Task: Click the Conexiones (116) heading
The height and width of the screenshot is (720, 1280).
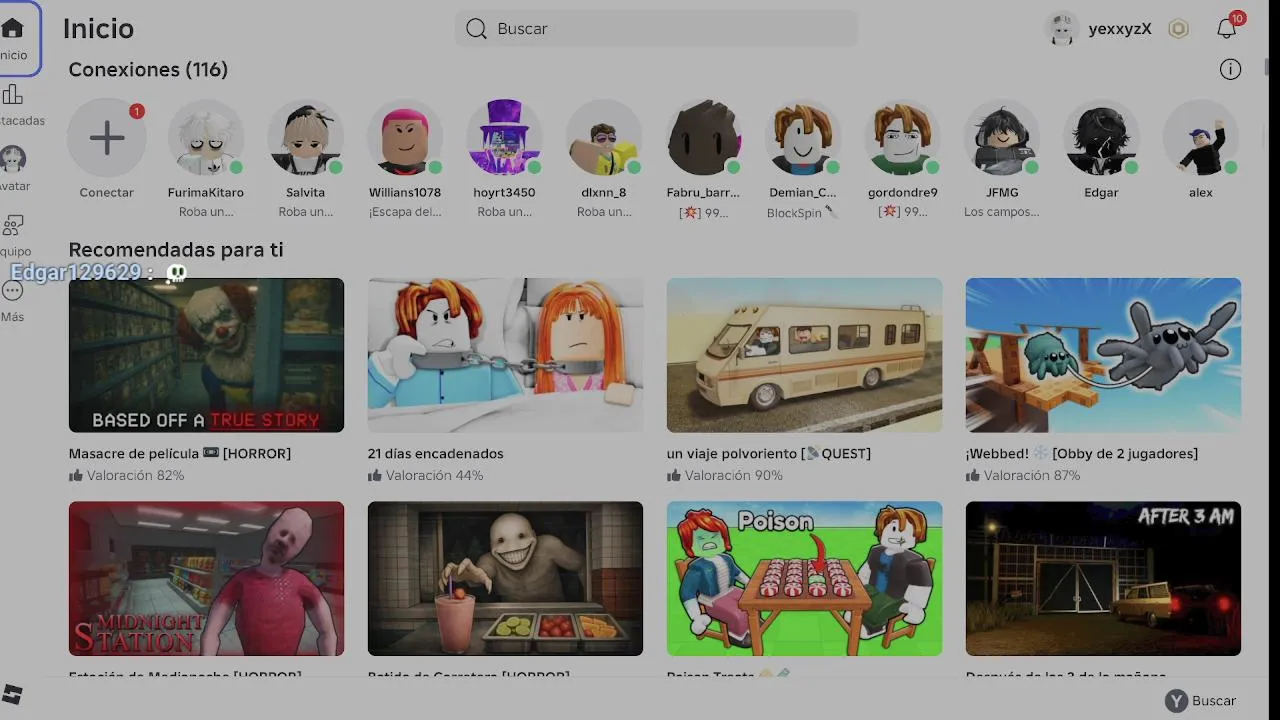Action: (x=148, y=70)
